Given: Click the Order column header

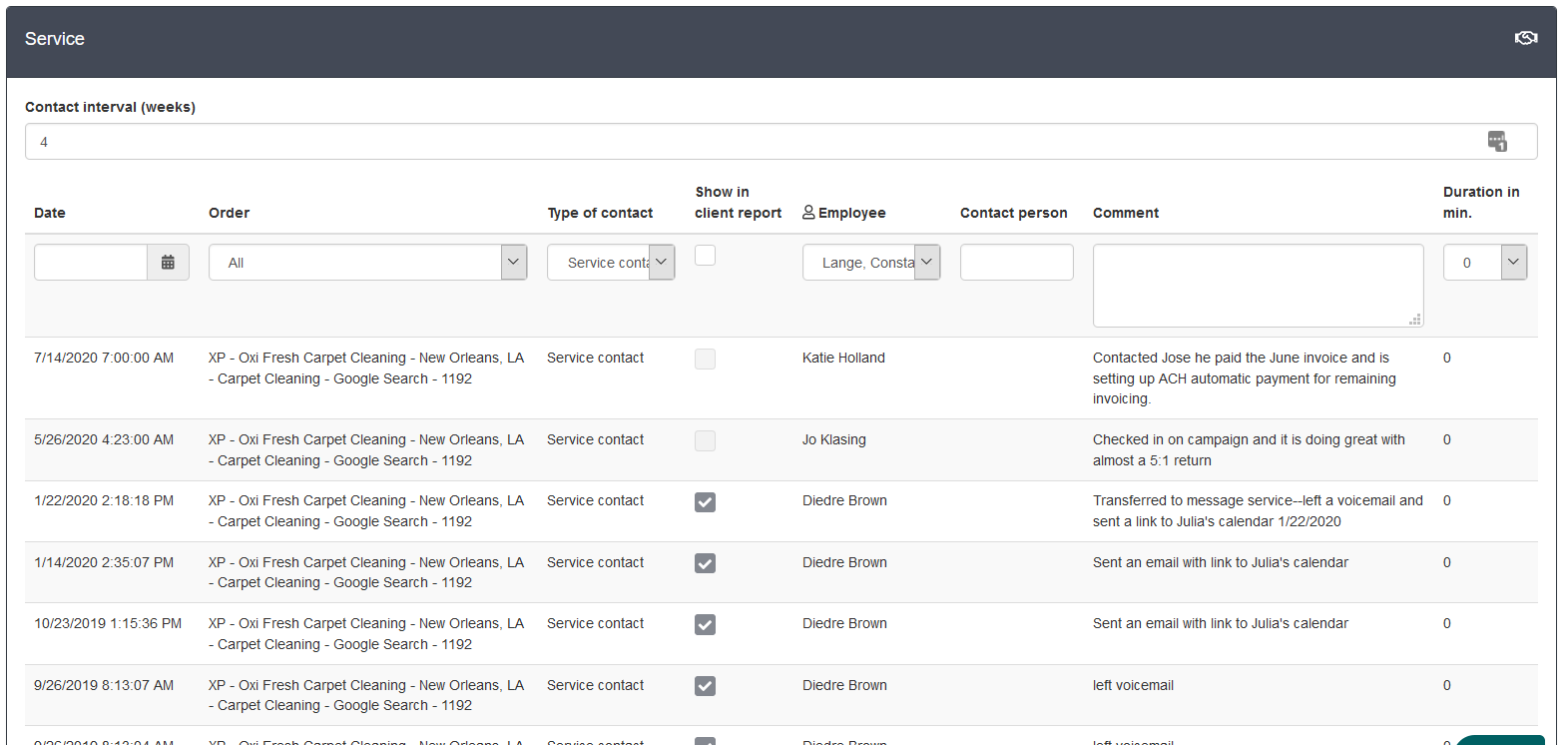Looking at the screenshot, I should 229,213.
